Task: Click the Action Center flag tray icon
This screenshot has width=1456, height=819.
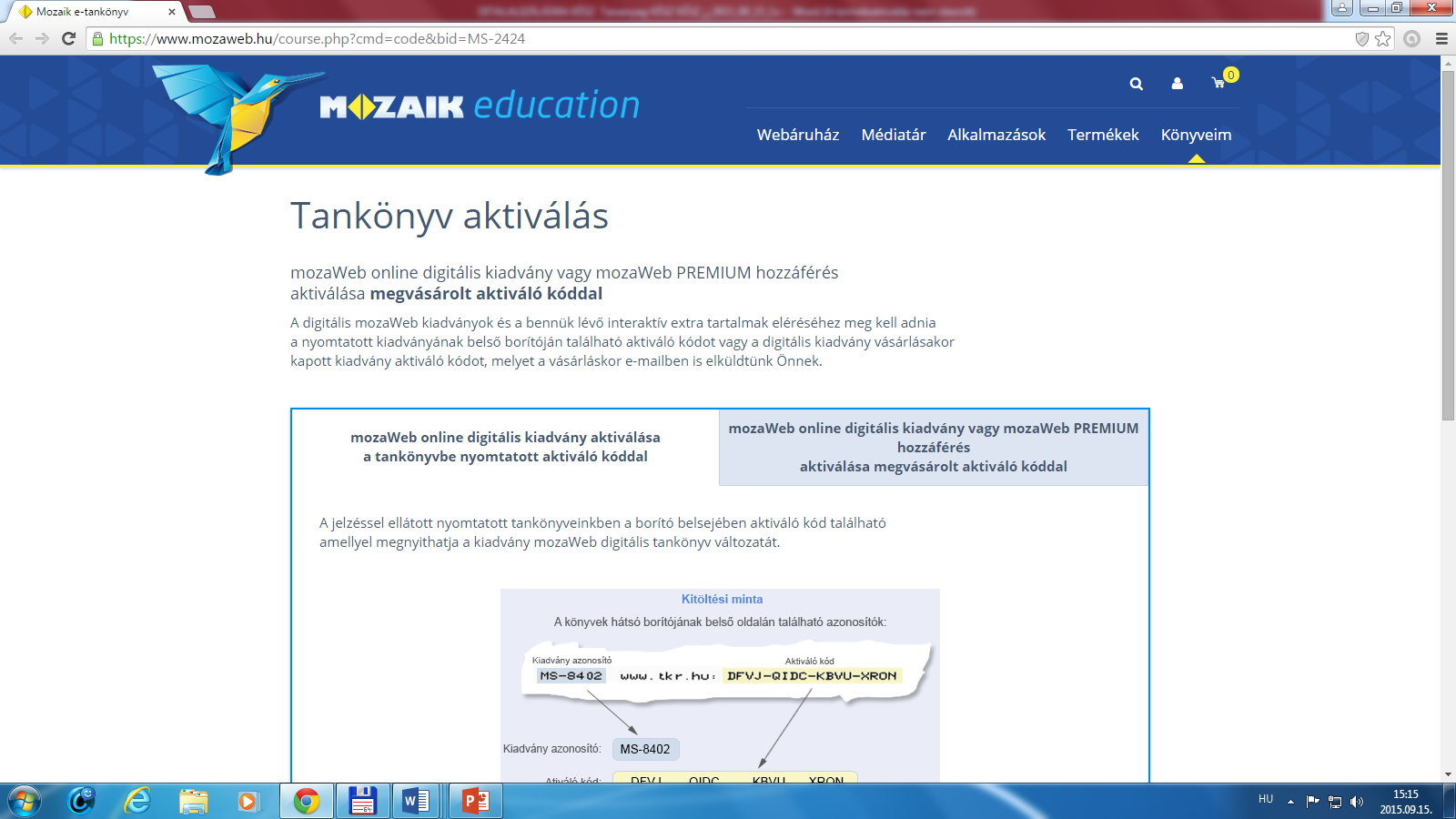Action: 1312,801
